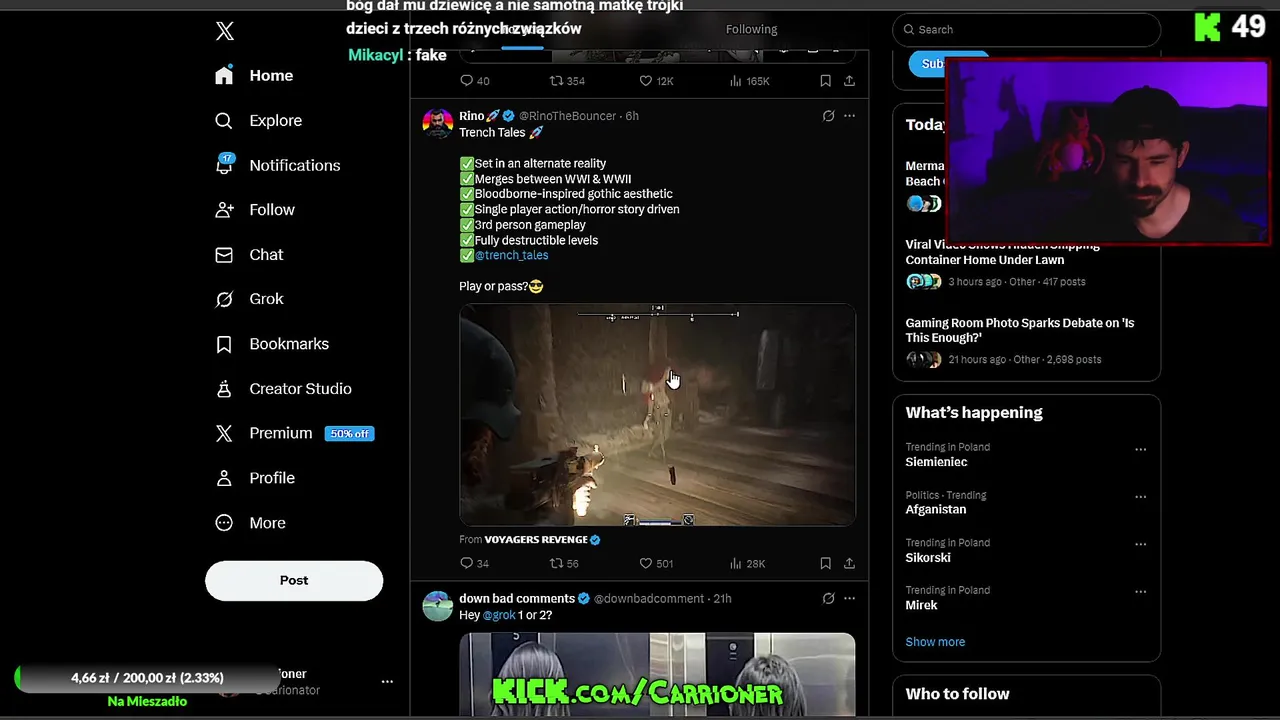
Task: Click the 50% off badge
Action: tap(349, 434)
